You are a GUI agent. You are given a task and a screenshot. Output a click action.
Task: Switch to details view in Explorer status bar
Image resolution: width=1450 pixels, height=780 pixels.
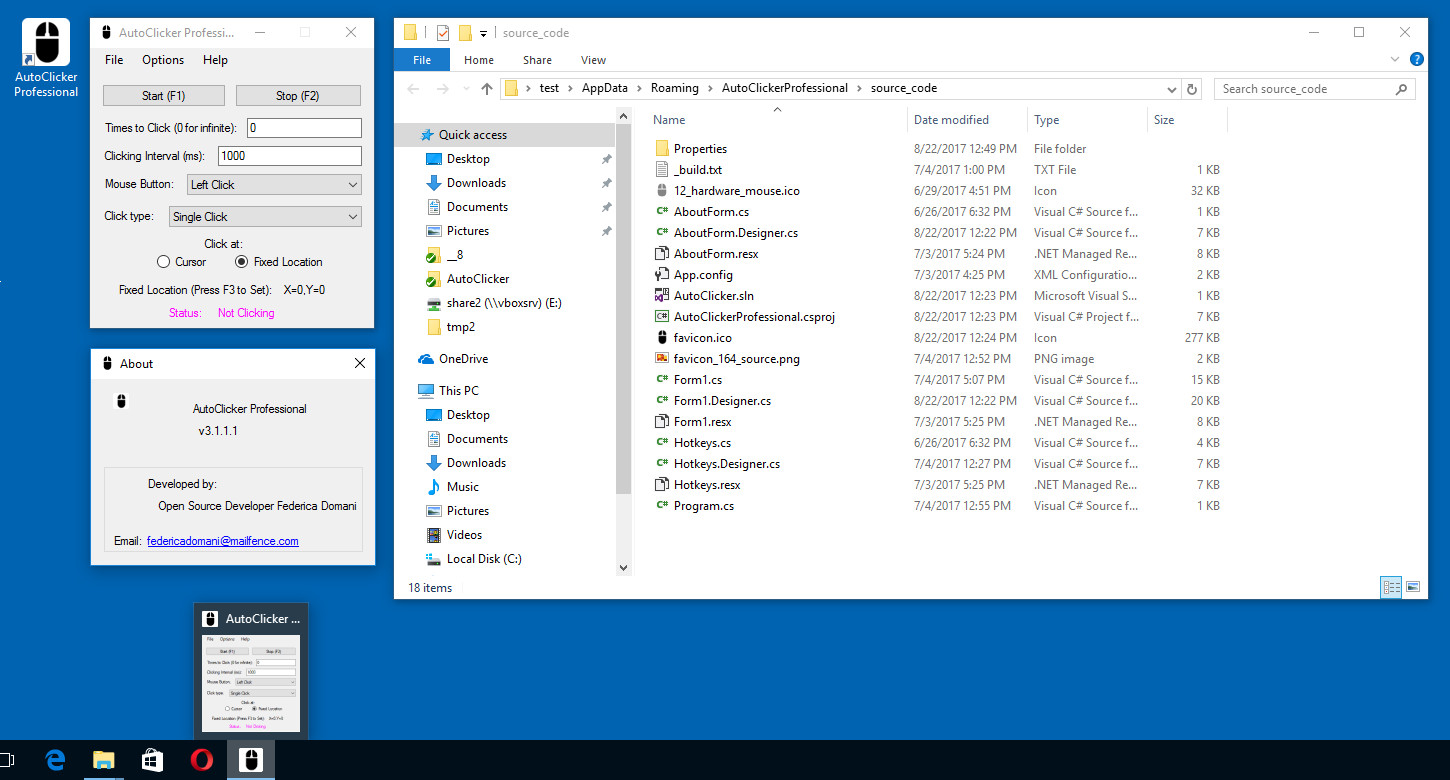click(1391, 587)
